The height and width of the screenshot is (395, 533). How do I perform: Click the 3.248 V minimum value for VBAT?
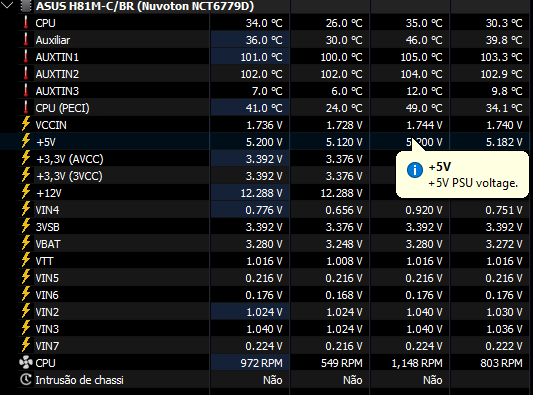click(x=344, y=244)
